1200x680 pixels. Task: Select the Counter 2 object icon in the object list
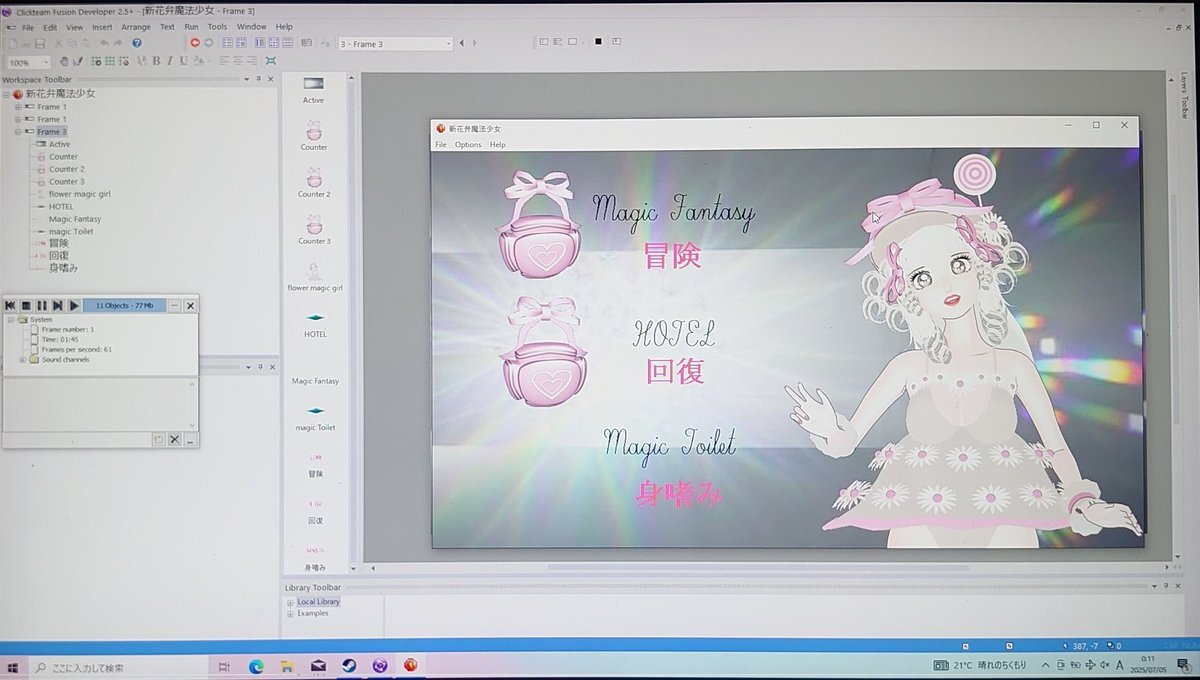point(314,178)
